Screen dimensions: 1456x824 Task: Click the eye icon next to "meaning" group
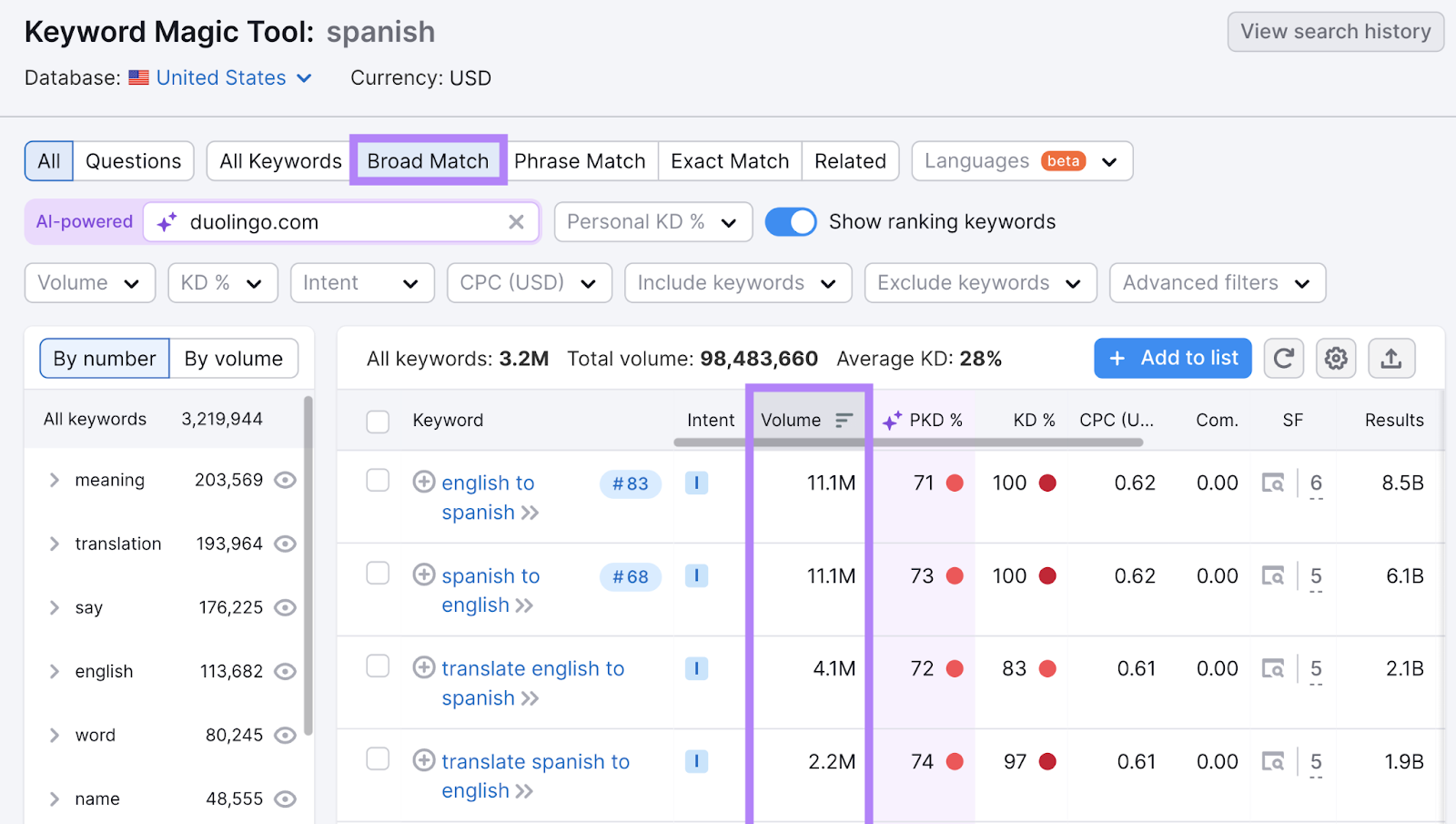point(285,480)
